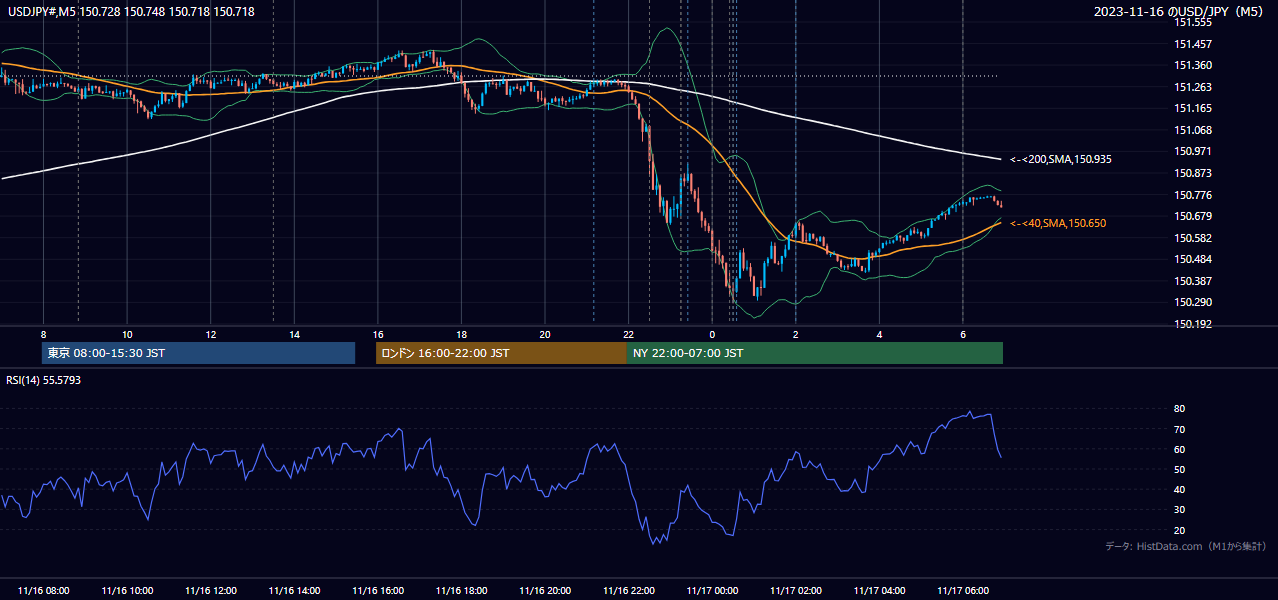The width and height of the screenshot is (1278, 600).
Task: Click RSI scale level 80
Action: pos(1180,409)
